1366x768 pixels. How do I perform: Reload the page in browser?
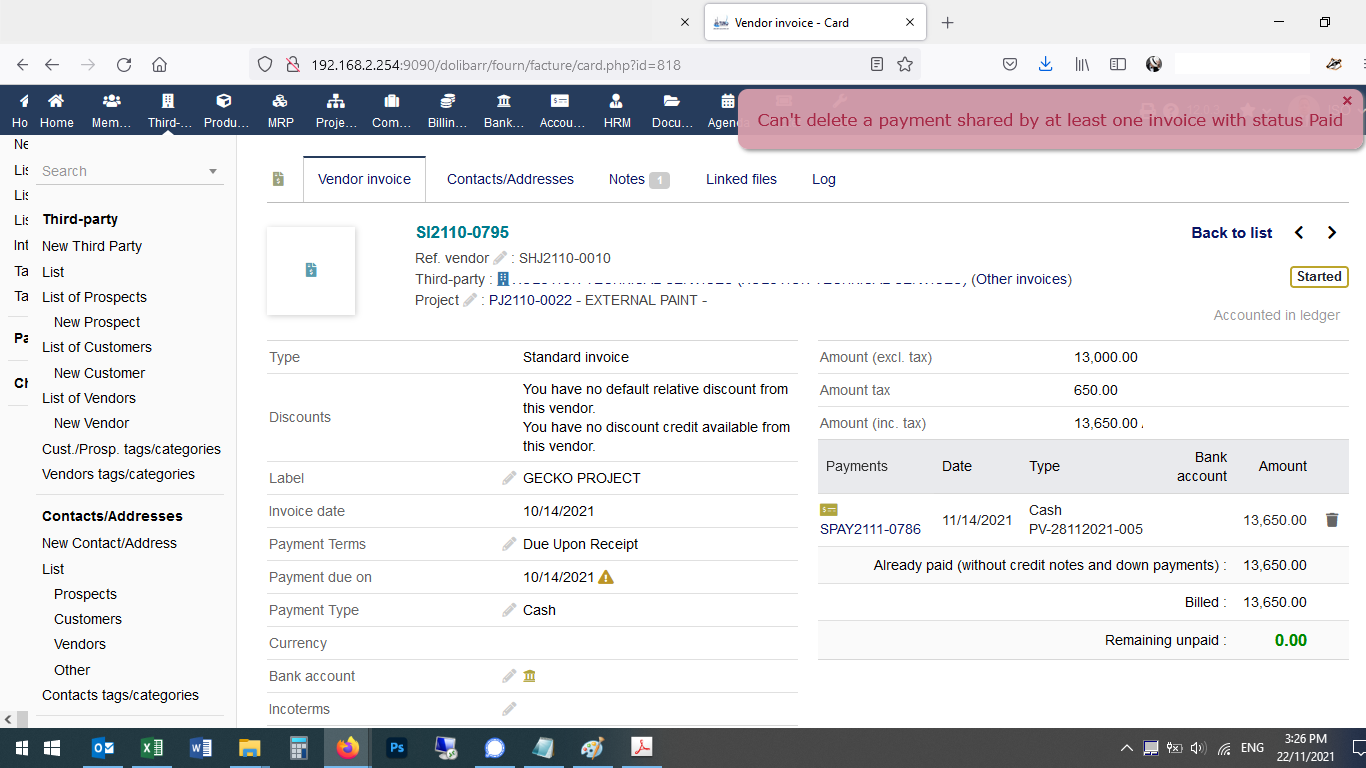(124, 64)
